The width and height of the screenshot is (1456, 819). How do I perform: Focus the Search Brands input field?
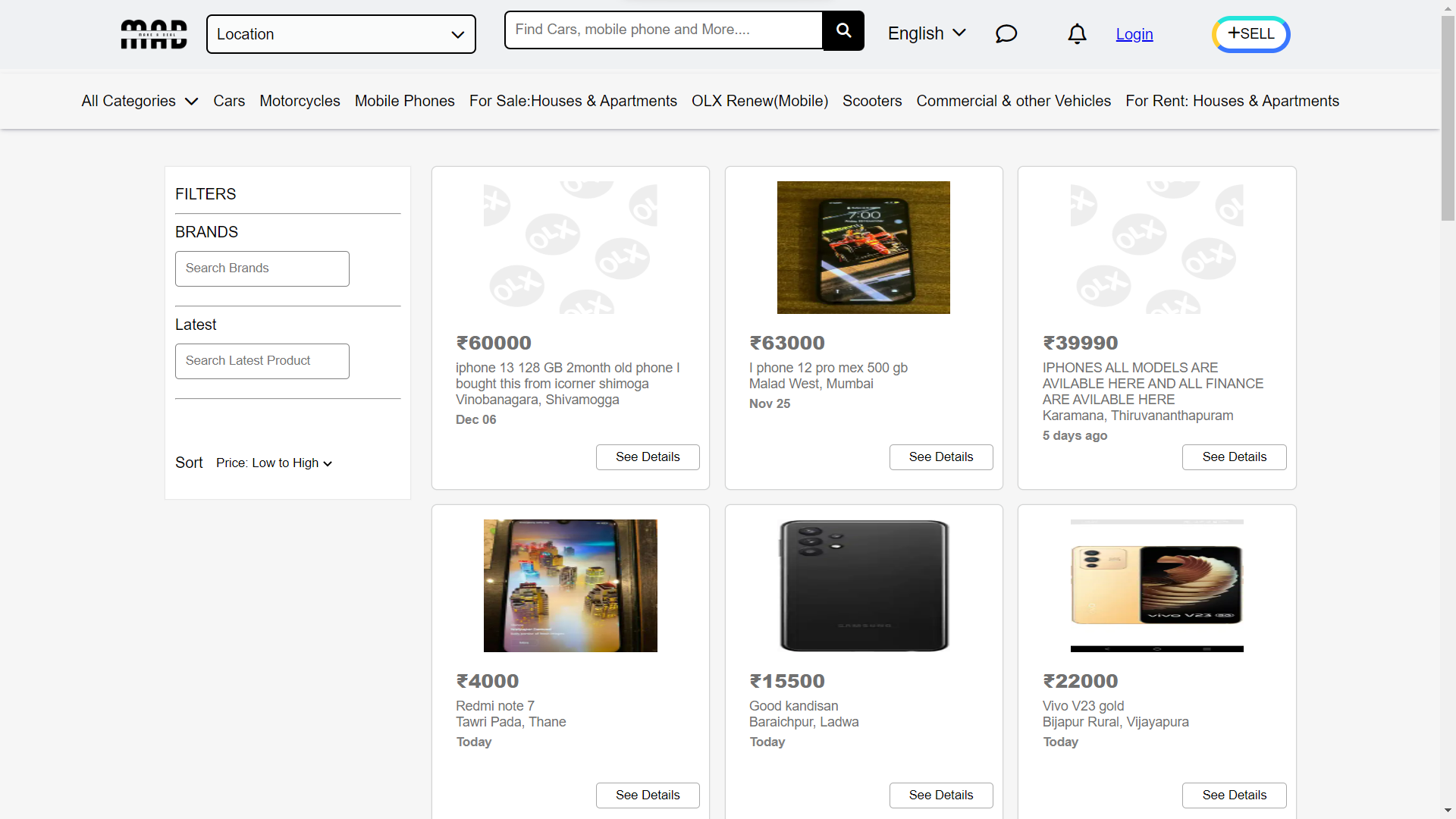pos(262,268)
